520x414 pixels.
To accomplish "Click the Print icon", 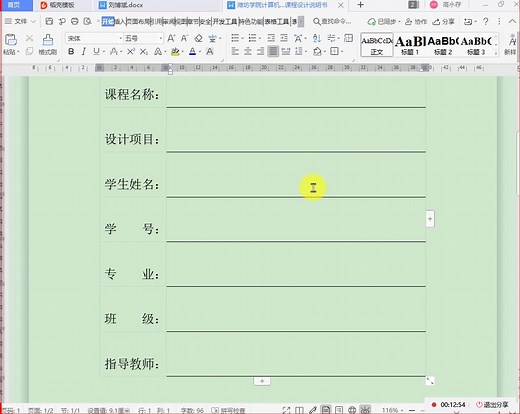I will tap(75, 21).
